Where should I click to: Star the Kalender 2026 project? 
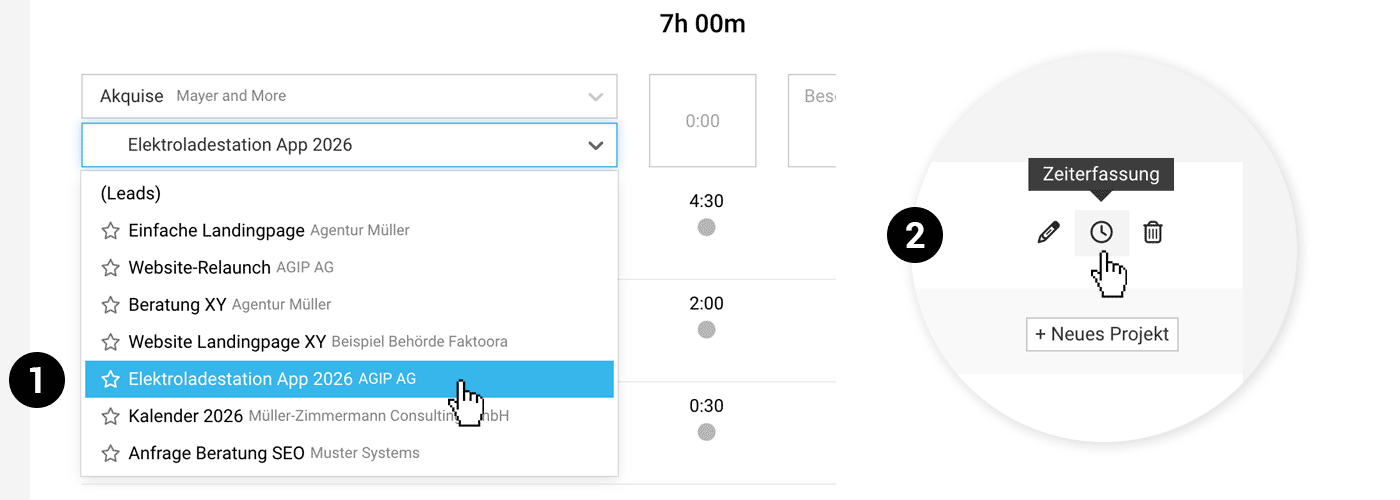click(111, 416)
